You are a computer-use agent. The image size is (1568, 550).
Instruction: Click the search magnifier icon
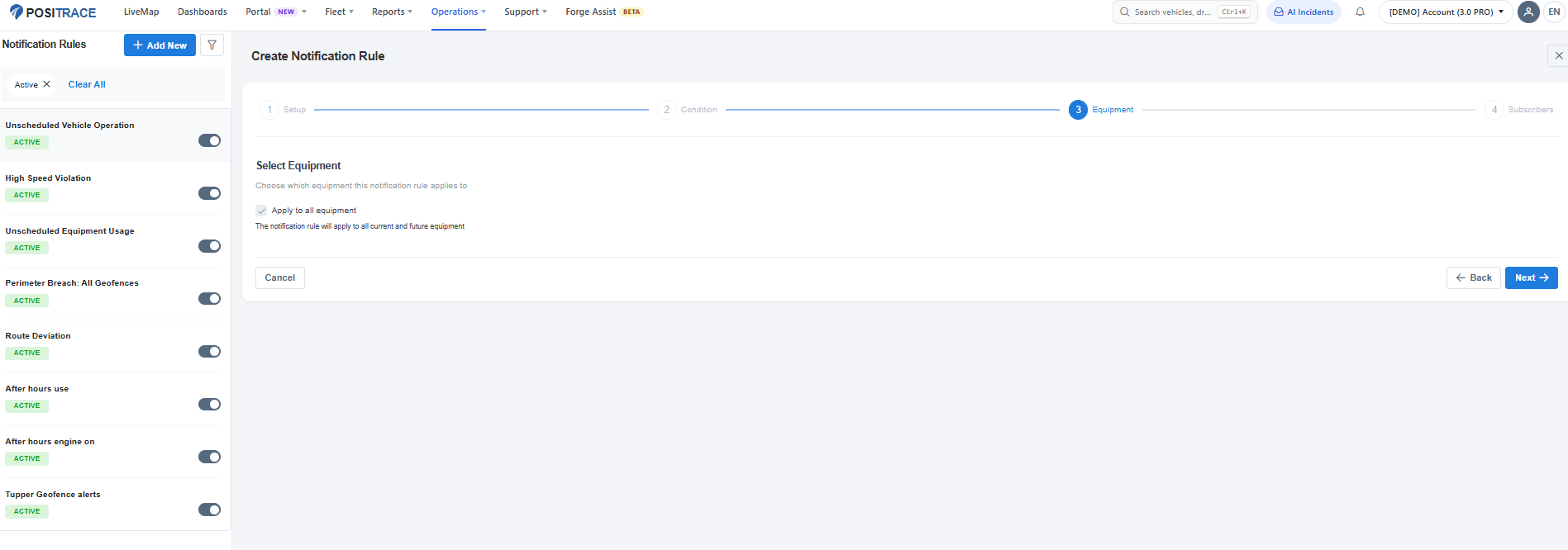point(1125,12)
